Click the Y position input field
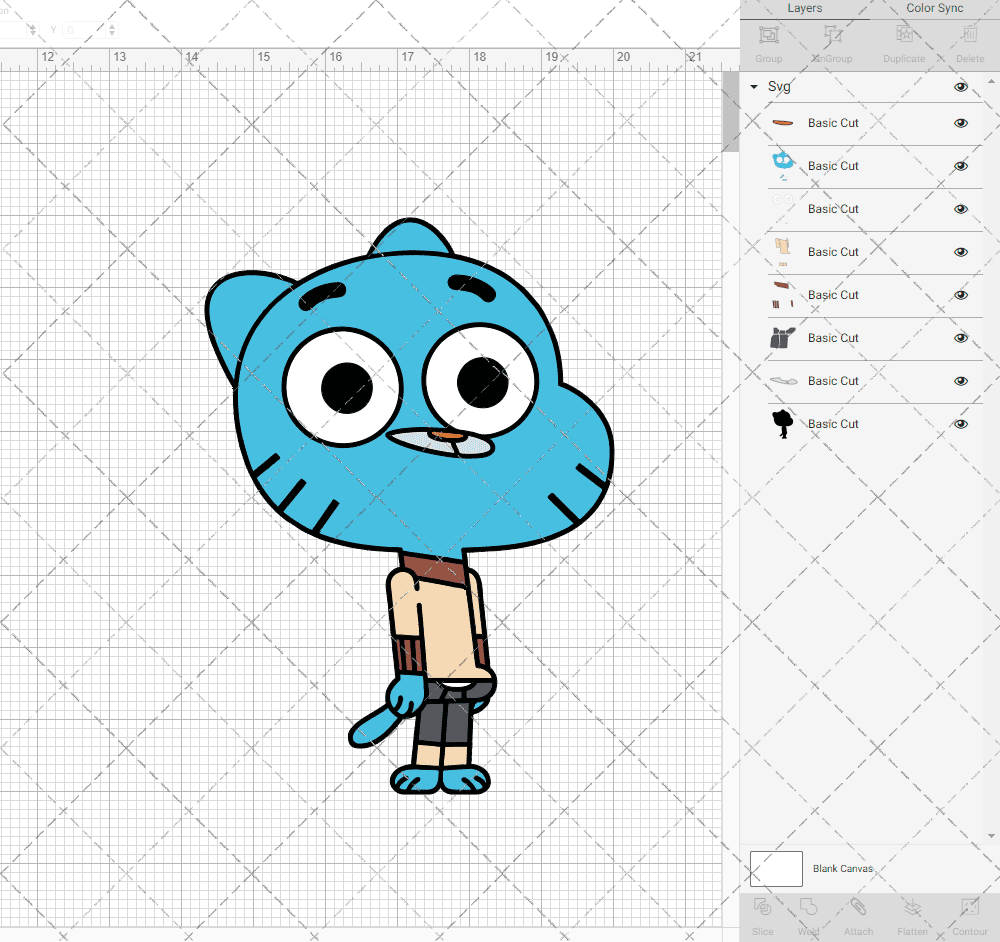 pyautogui.click(x=84, y=29)
